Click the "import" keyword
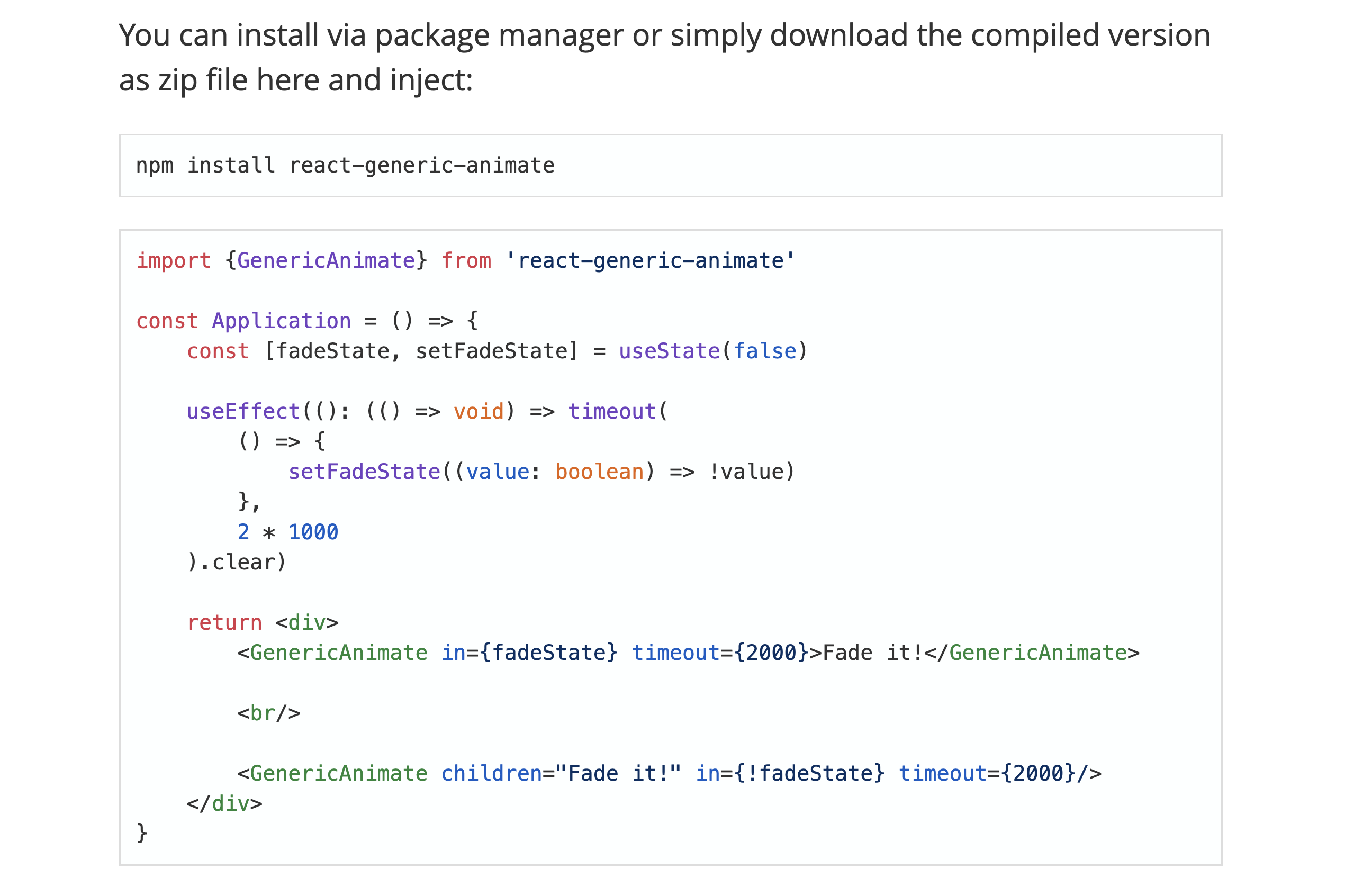The image size is (1372, 887). [174, 261]
